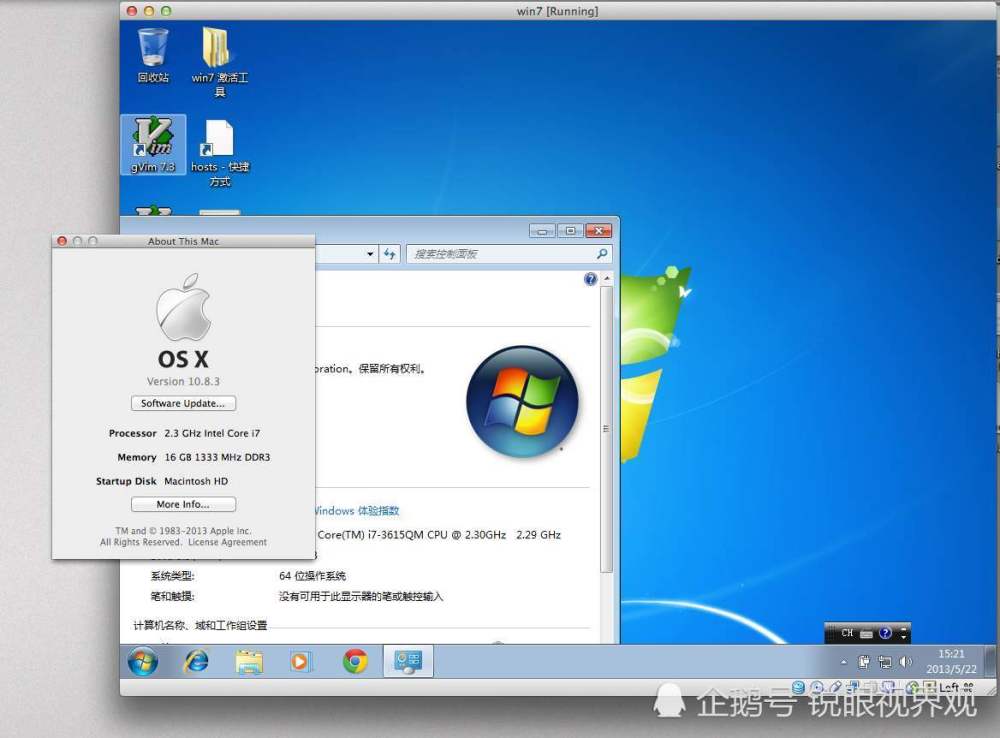Screen dimensions: 1000x738
Task: Click the Macintosh HD startup disk text
Action: coord(196,482)
